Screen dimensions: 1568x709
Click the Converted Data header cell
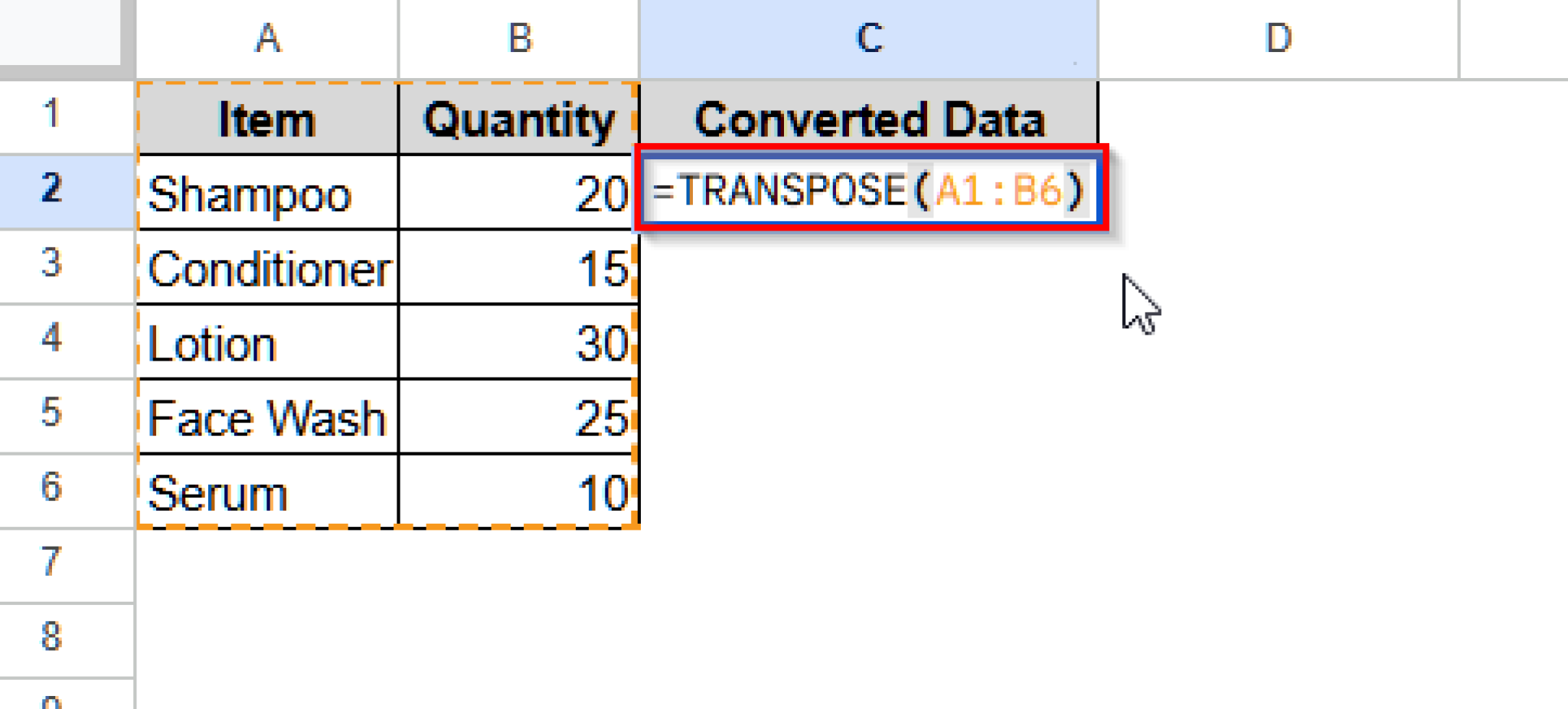point(869,116)
